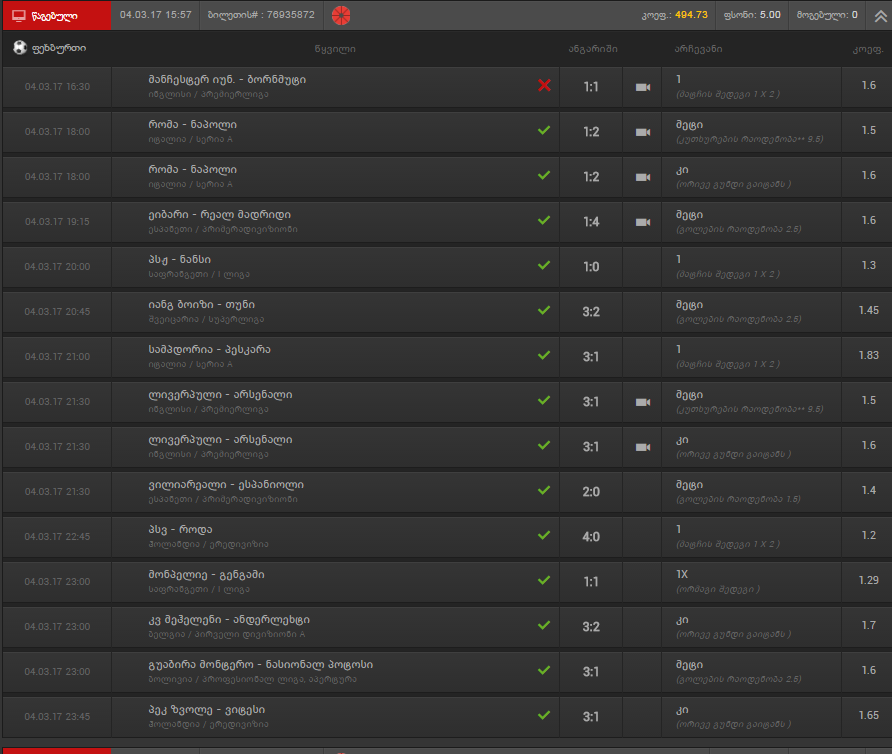Click score 4:0 for პსვ - როდა
Image resolution: width=892 pixels, height=754 pixels.
pos(591,537)
